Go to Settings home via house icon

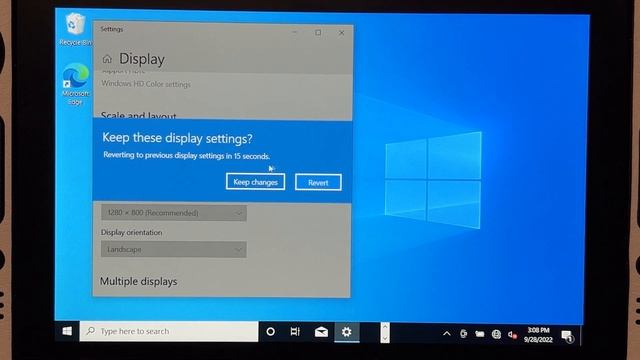107,59
